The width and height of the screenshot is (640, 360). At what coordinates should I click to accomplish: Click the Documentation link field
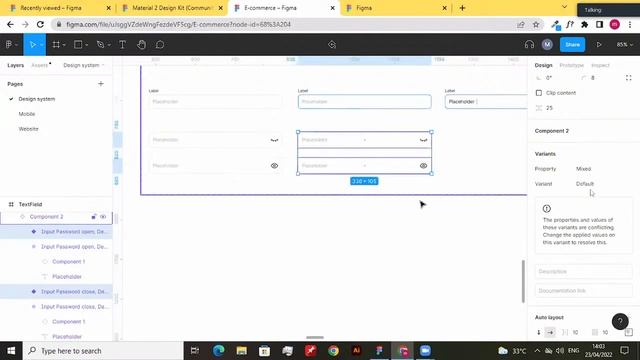click(x=584, y=291)
